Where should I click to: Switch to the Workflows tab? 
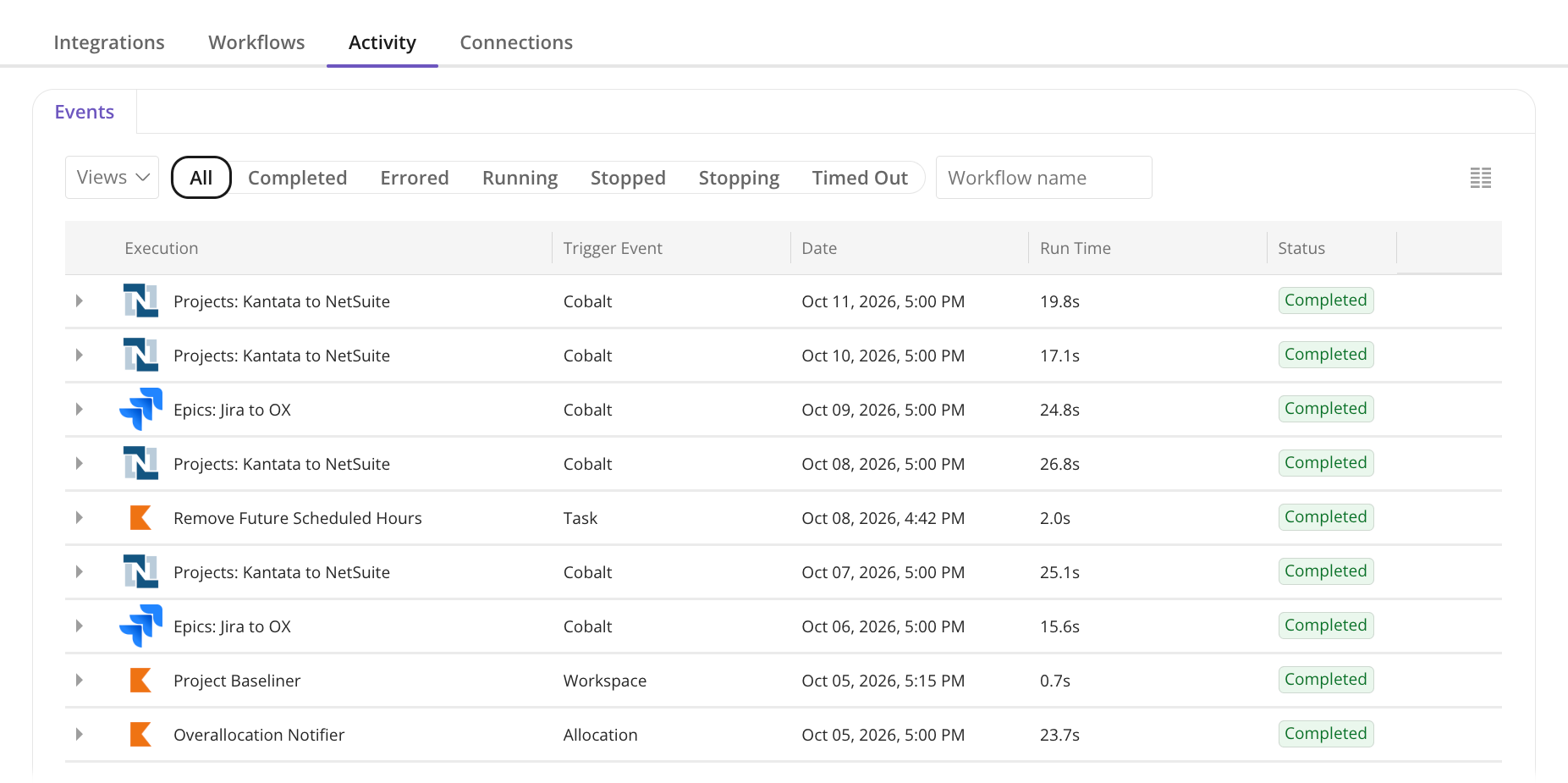click(x=256, y=42)
